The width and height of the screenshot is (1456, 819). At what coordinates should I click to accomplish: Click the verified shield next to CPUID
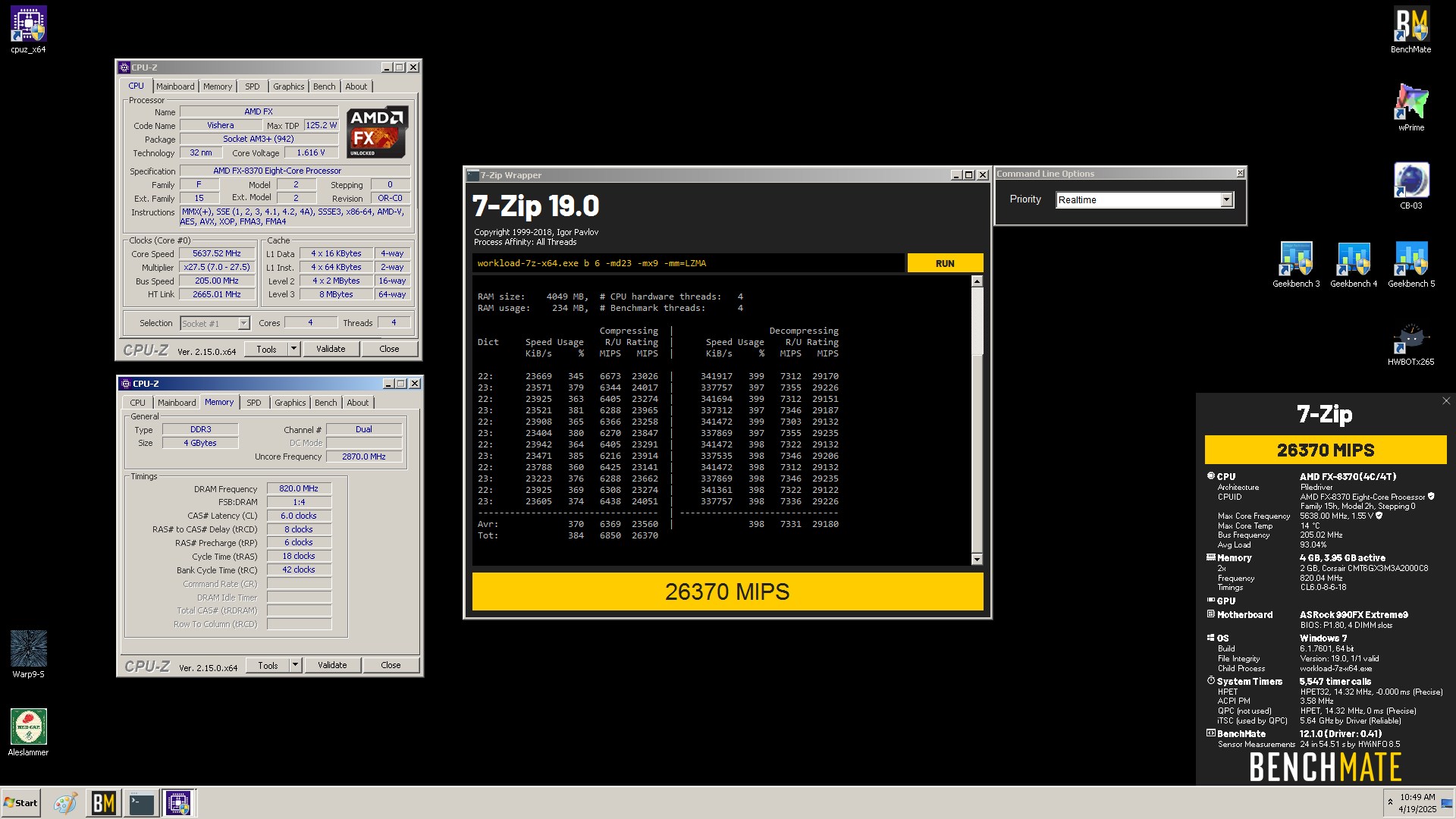click(x=1431, y=497)
